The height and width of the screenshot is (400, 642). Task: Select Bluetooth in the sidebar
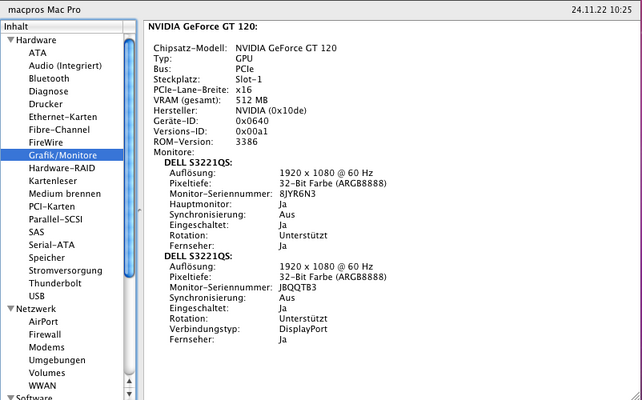click(49, 79)
